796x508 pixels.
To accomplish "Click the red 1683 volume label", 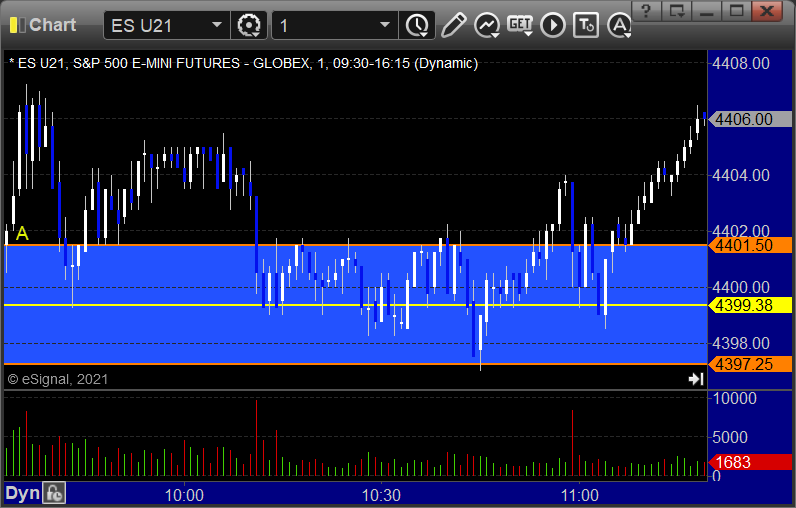I will tap(750, 462).
